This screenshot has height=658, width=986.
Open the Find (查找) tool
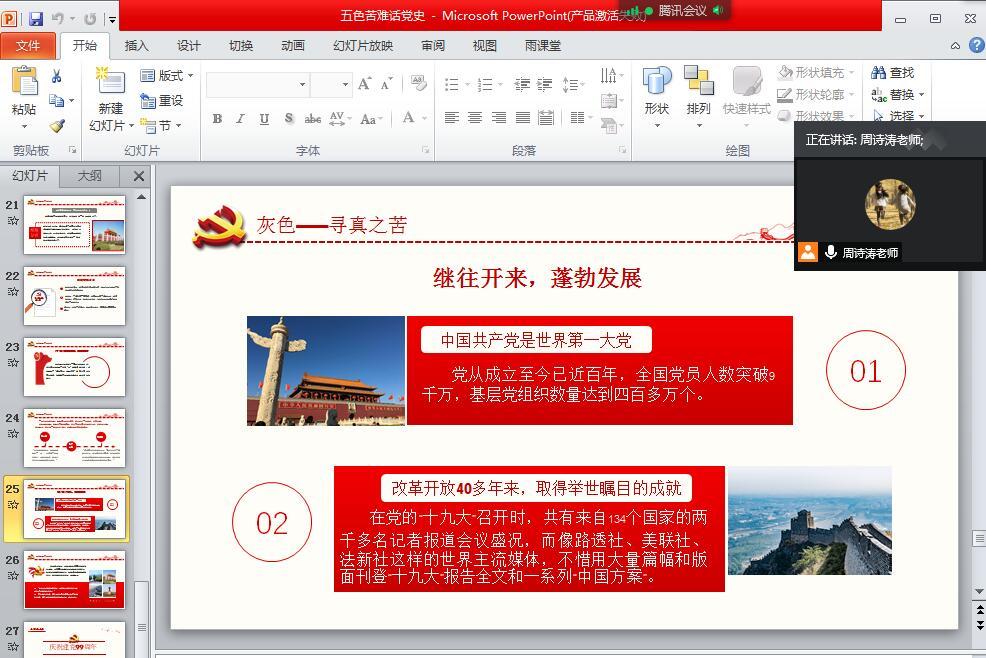click(x=893, y=73)
